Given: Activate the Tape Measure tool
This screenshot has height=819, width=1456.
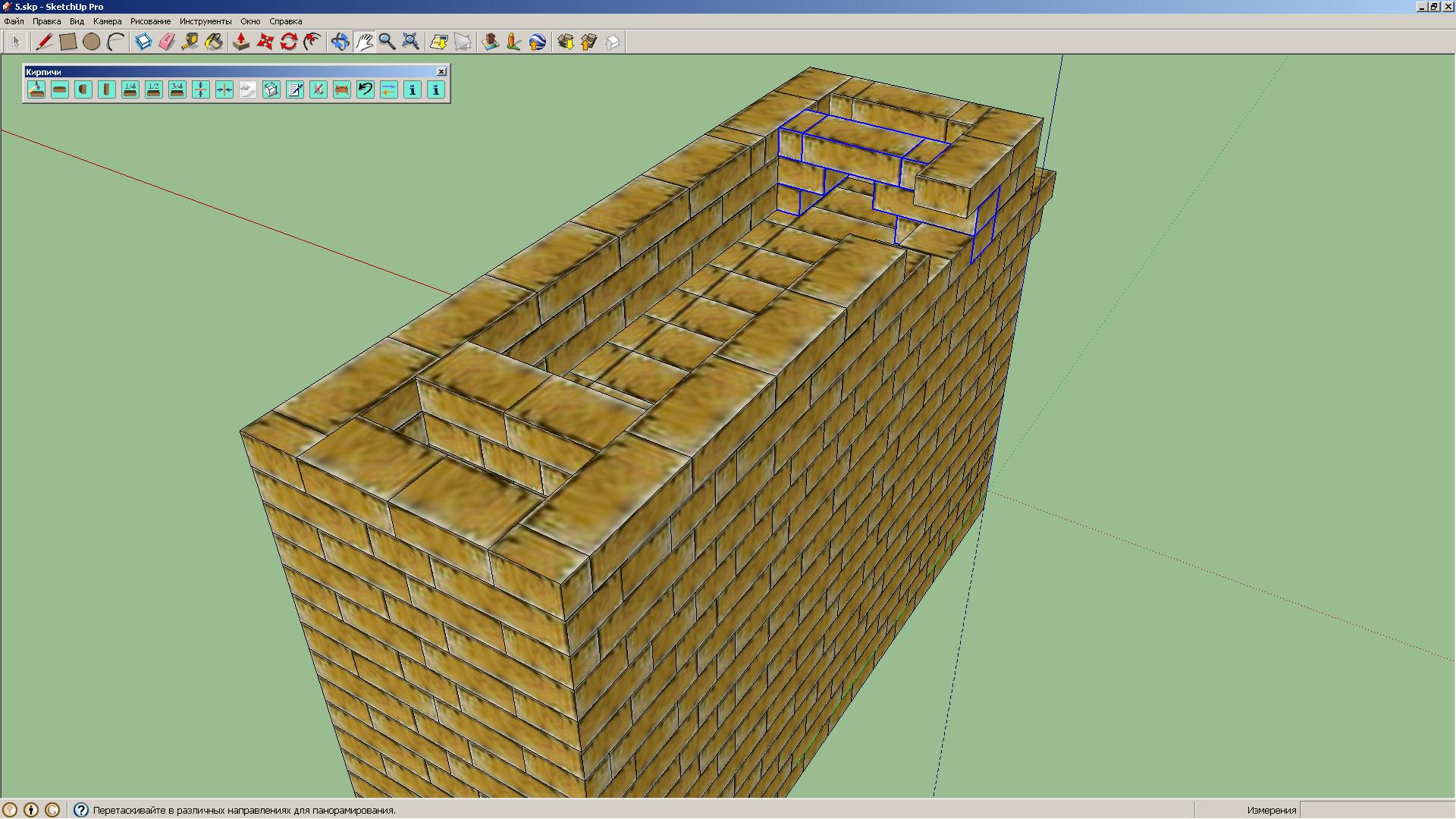Looking at the screenshot, I should 190,42.
